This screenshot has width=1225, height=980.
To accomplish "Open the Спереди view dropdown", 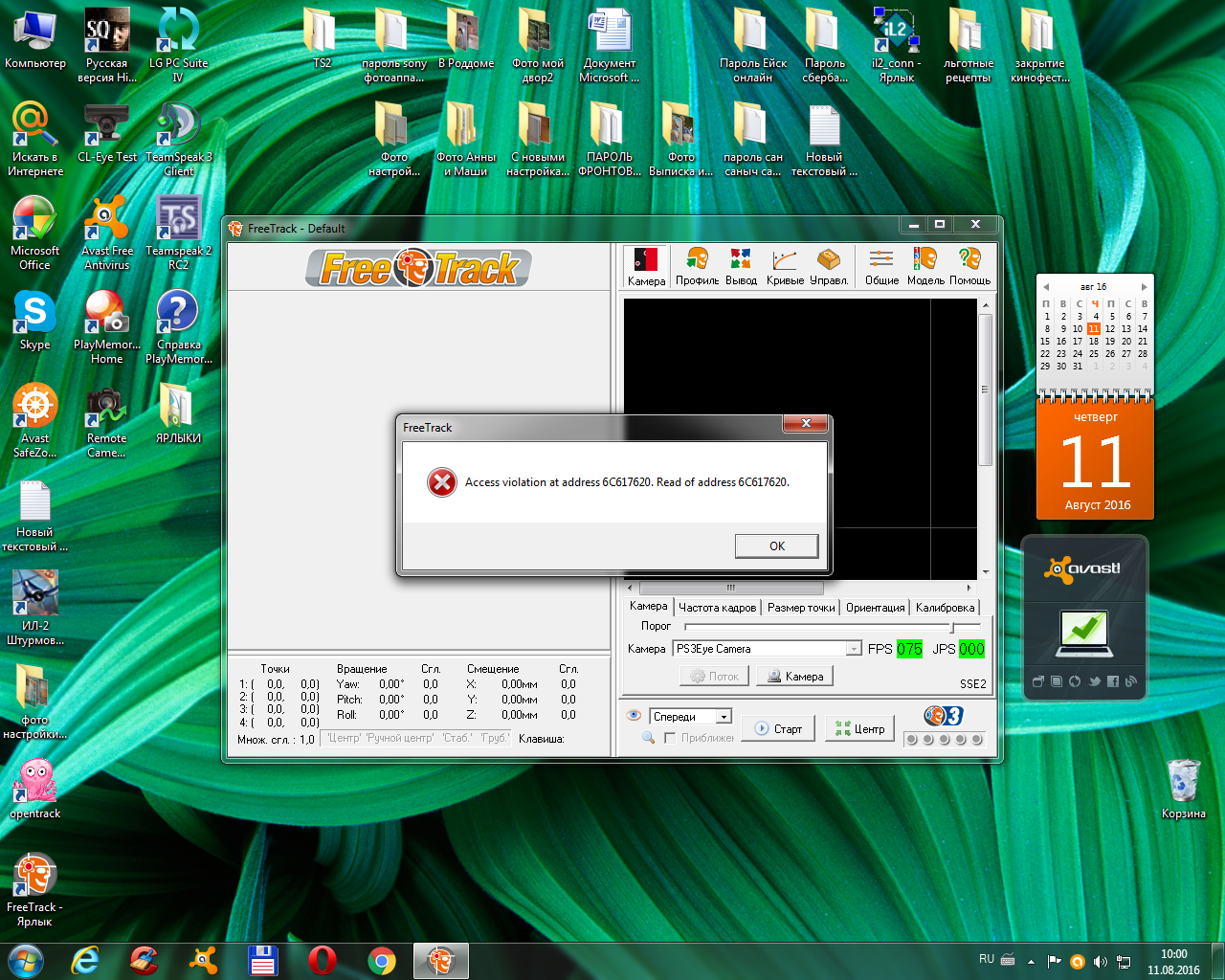I will point(724,717).
